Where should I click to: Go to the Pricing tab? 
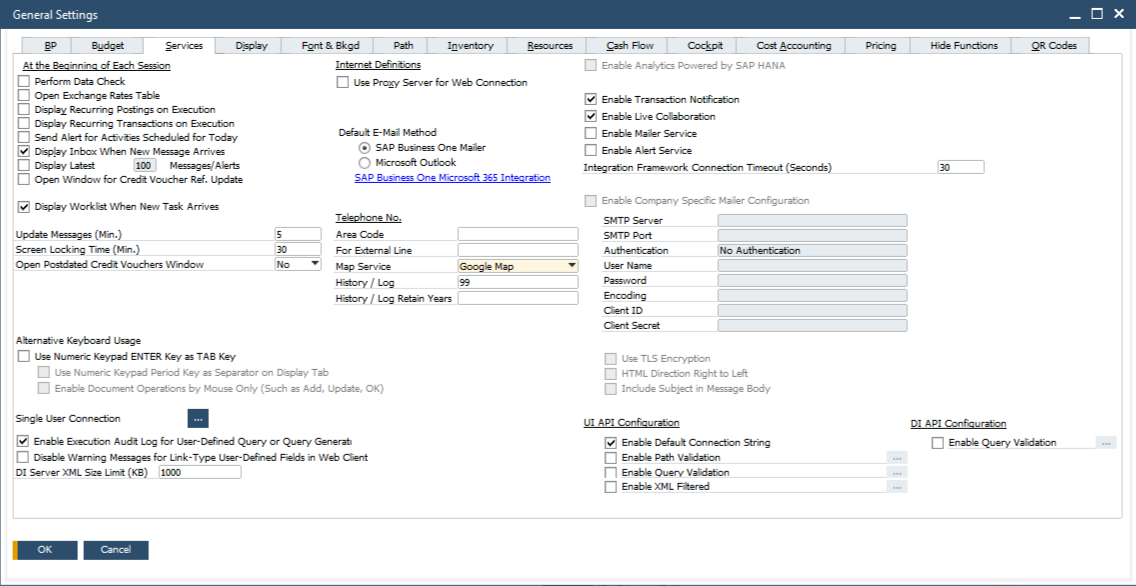coord(880,46)
